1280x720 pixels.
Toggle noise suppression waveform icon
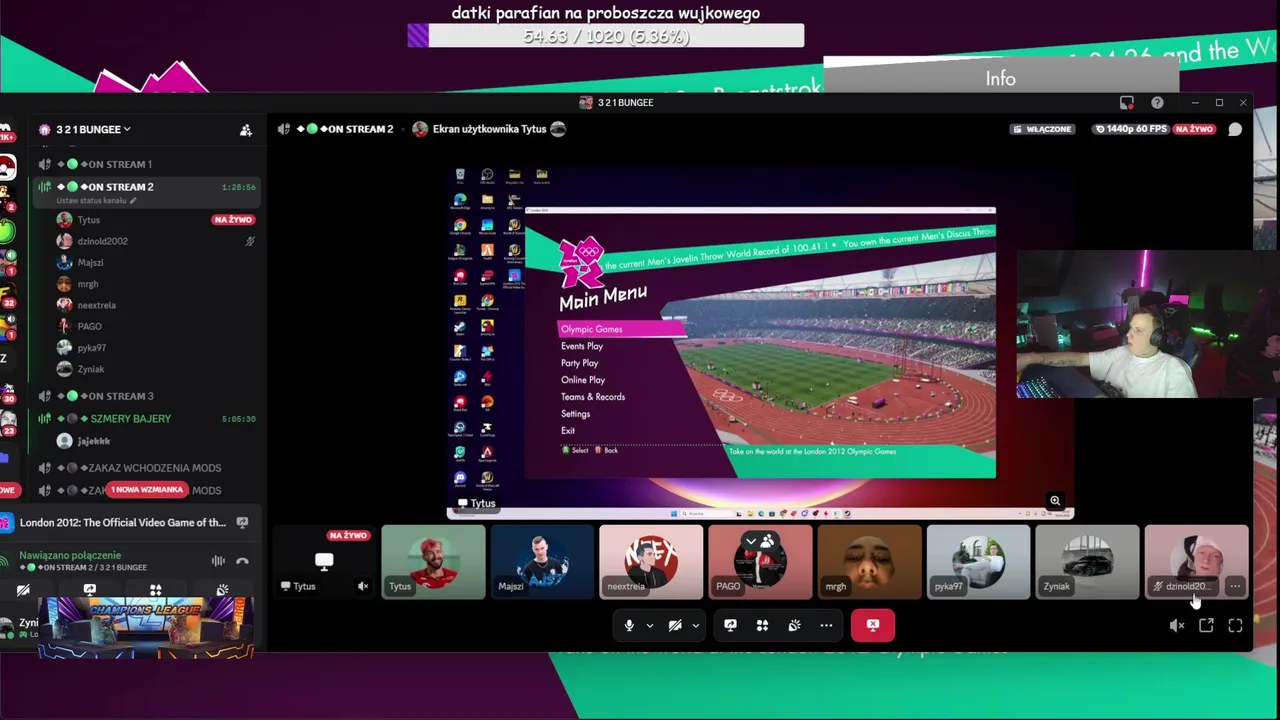[x=218, y=561]
